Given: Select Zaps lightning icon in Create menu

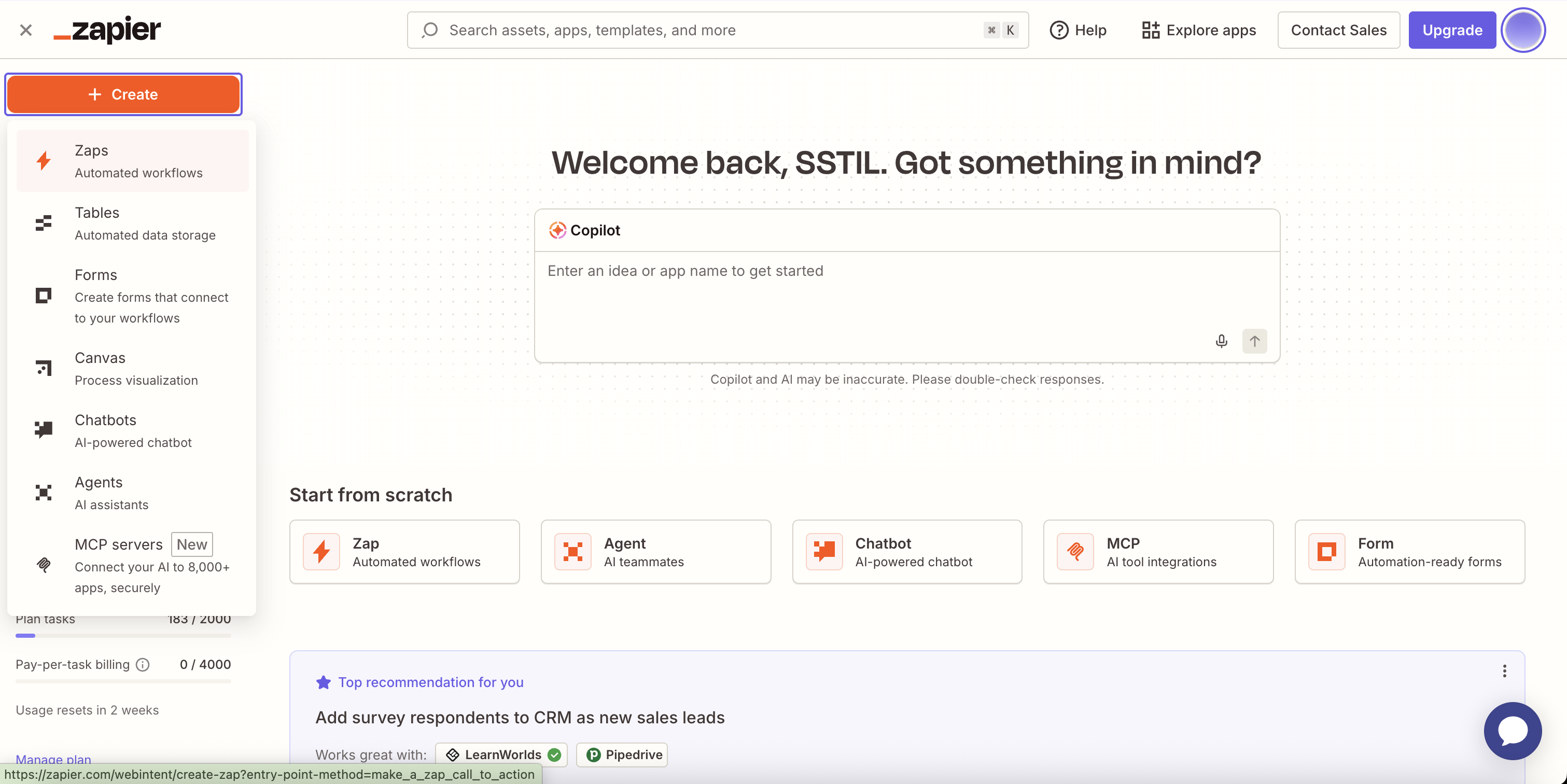Looking at the screenshot, I should 43,161.
